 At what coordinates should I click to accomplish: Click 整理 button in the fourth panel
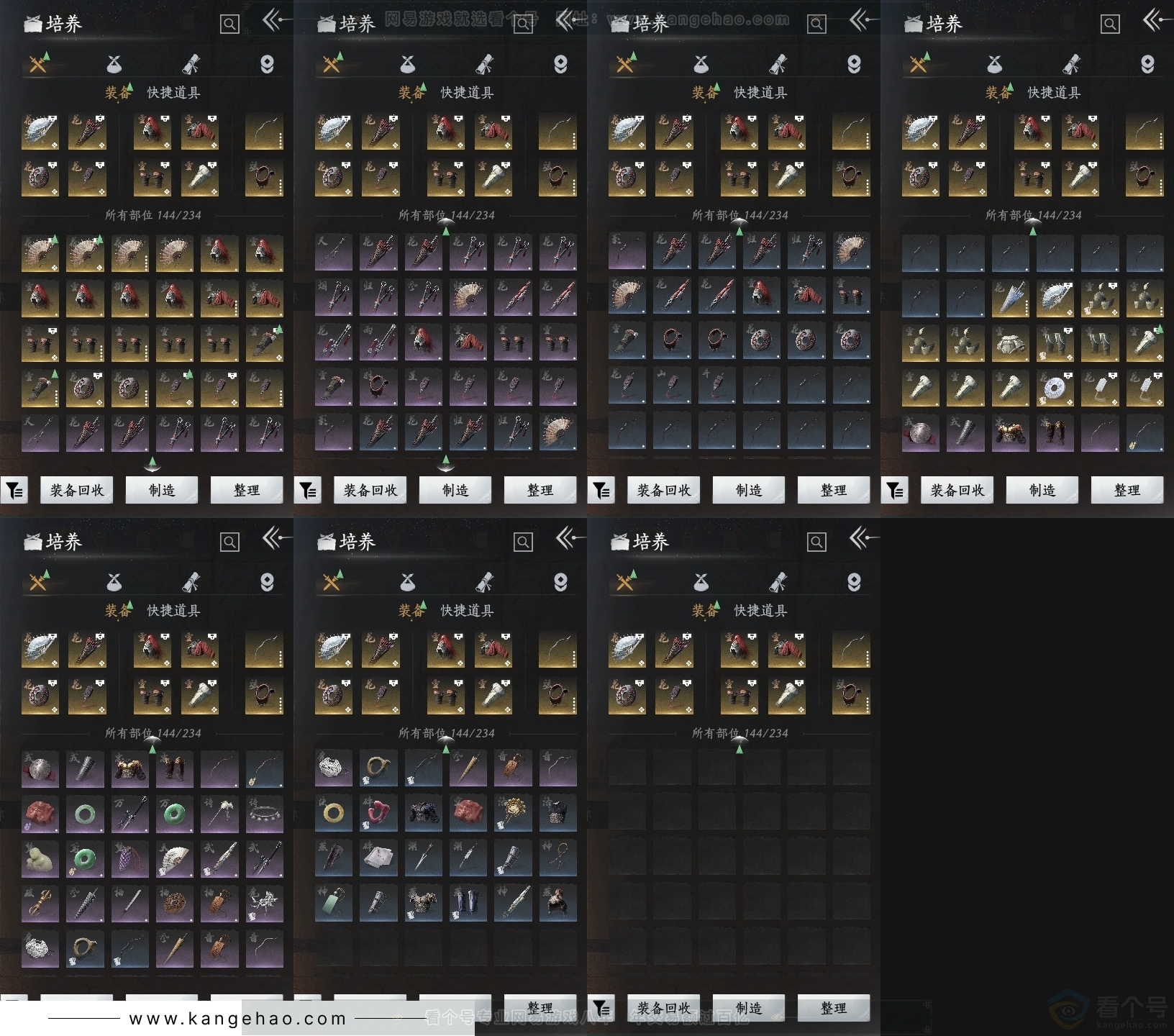[1127, 490]
